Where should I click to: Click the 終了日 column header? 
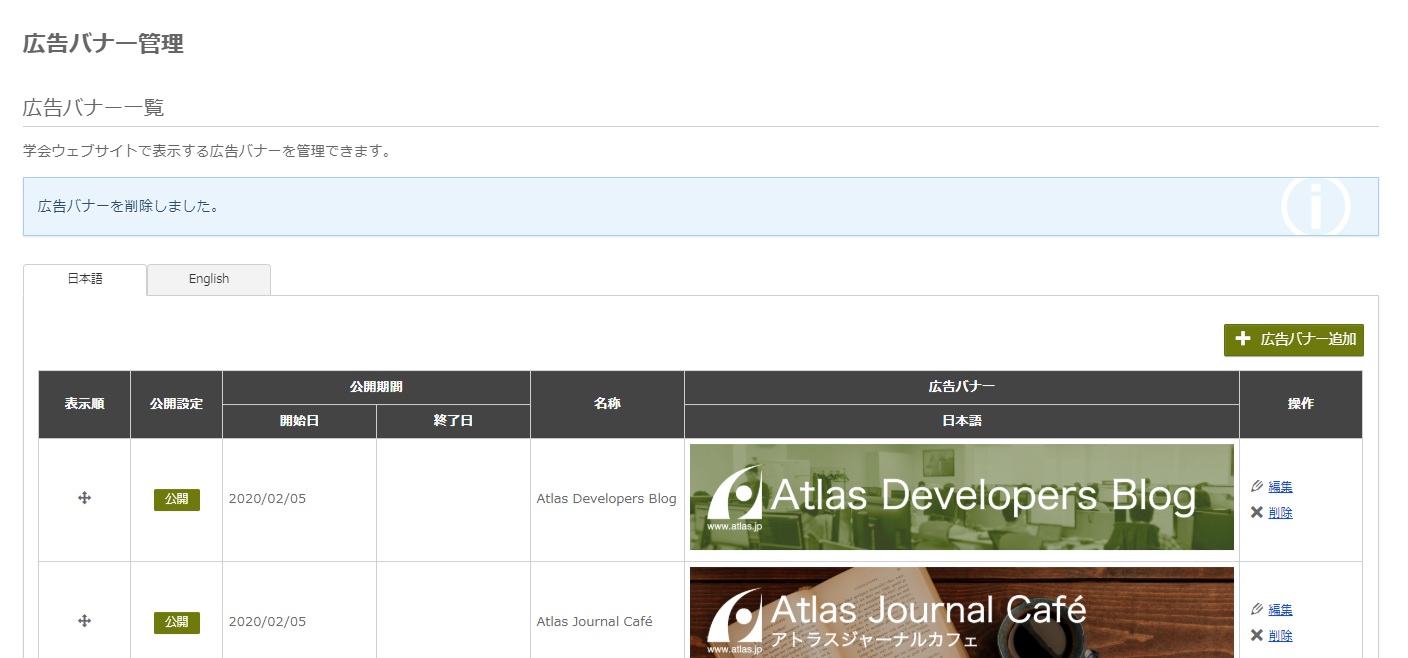point(453,421)
